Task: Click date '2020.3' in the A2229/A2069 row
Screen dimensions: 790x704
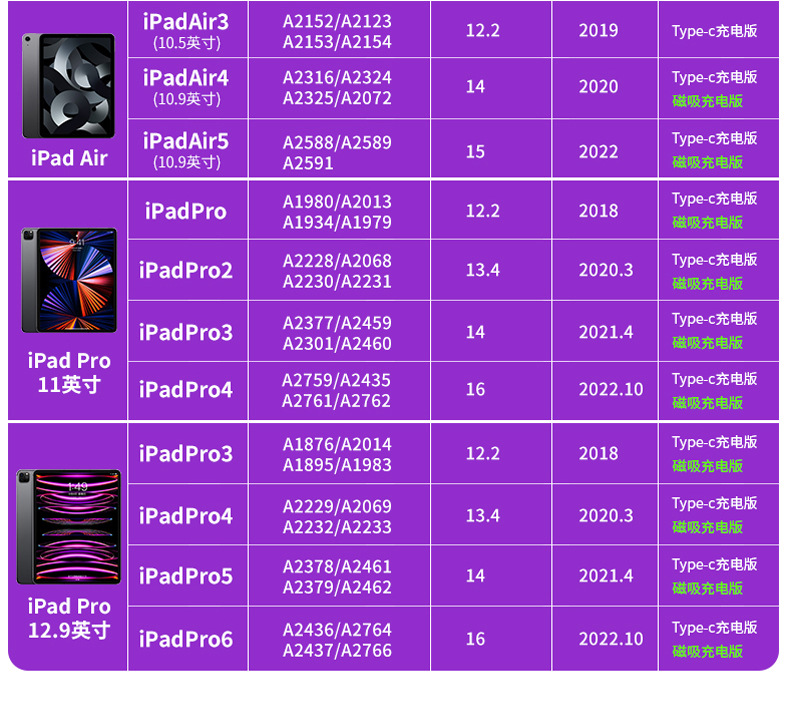Action: click(606, 516)
